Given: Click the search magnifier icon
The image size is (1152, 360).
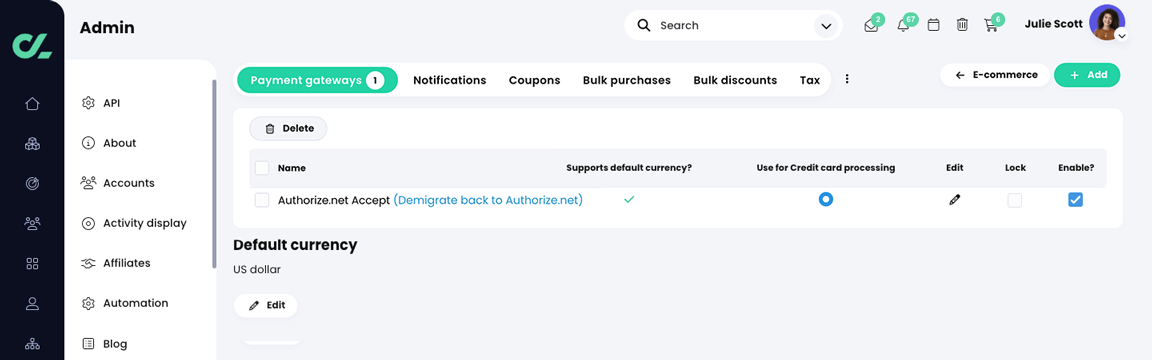Looking at the screenshot, I should pyautogui.click(x=644, y=25).
